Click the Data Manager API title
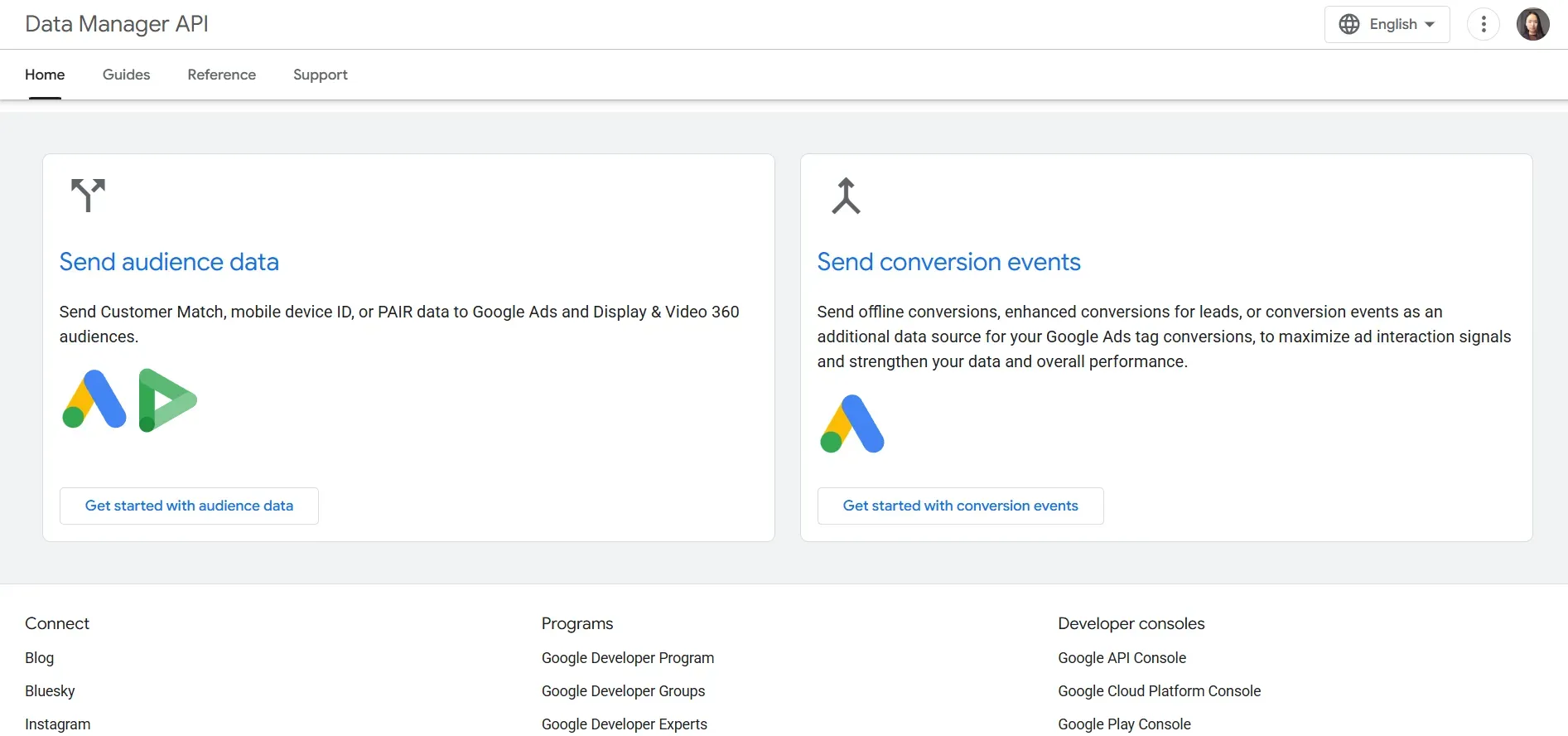This screenshot has width=1568, height=736. [x=117, y=24]
